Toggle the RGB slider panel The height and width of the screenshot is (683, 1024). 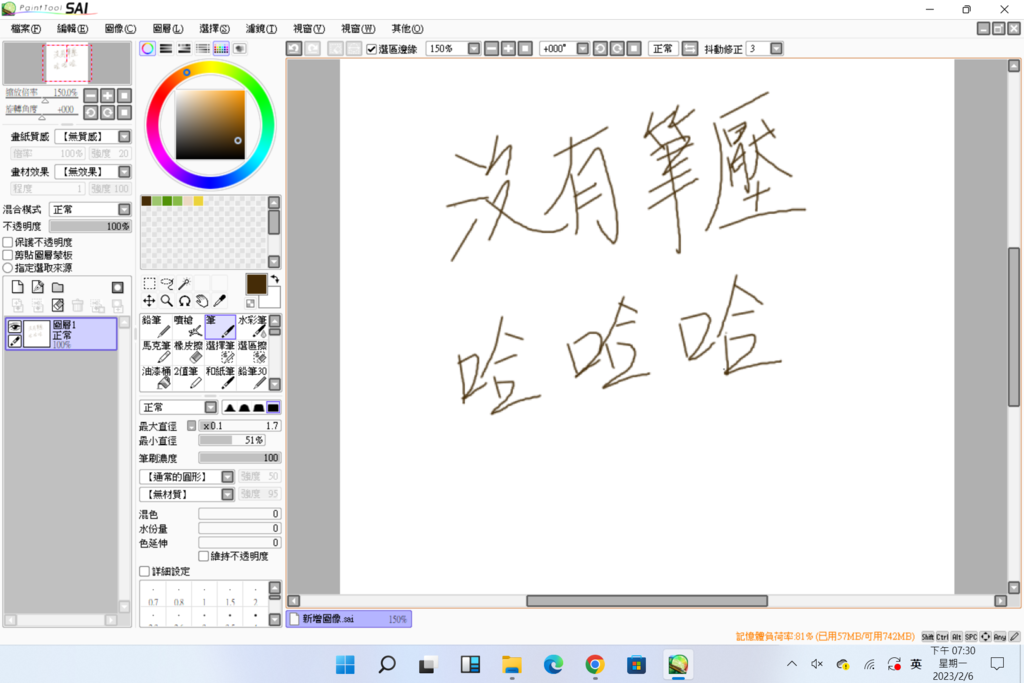166,48
